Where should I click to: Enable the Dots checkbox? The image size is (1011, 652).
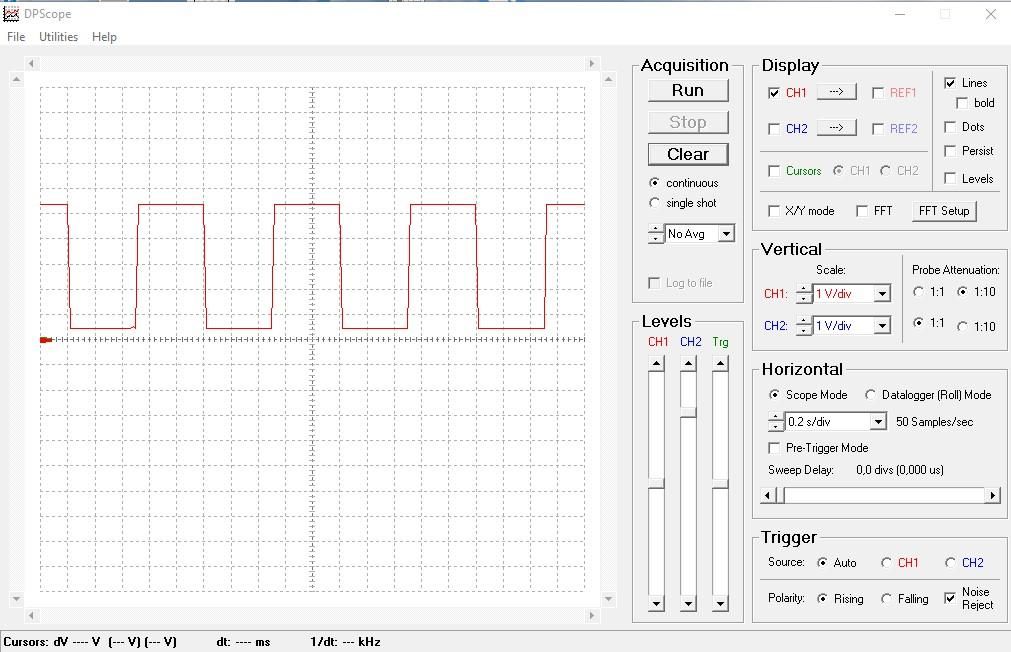950,126
